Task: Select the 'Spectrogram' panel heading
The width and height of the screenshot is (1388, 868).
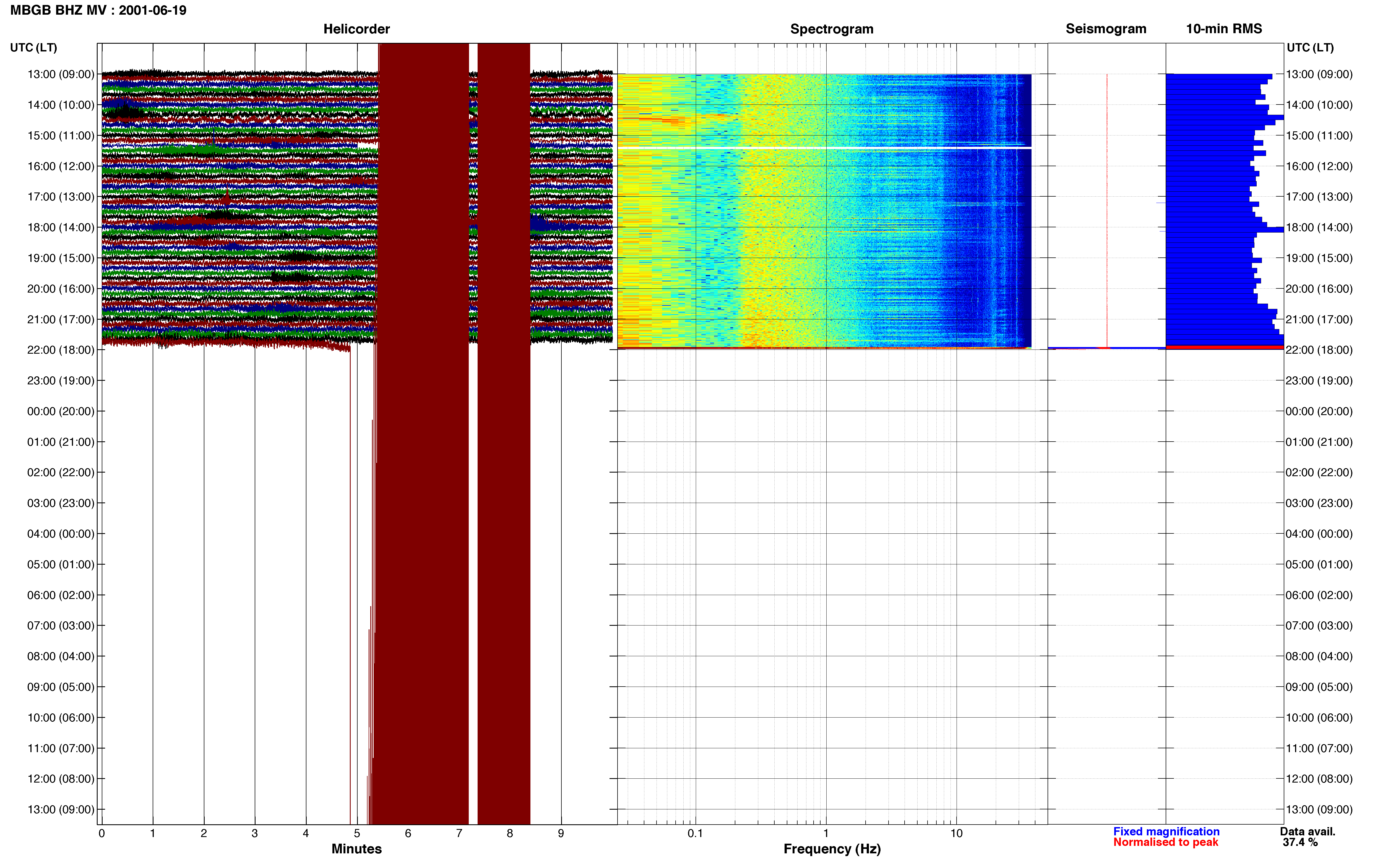Action: pos(832,29)
